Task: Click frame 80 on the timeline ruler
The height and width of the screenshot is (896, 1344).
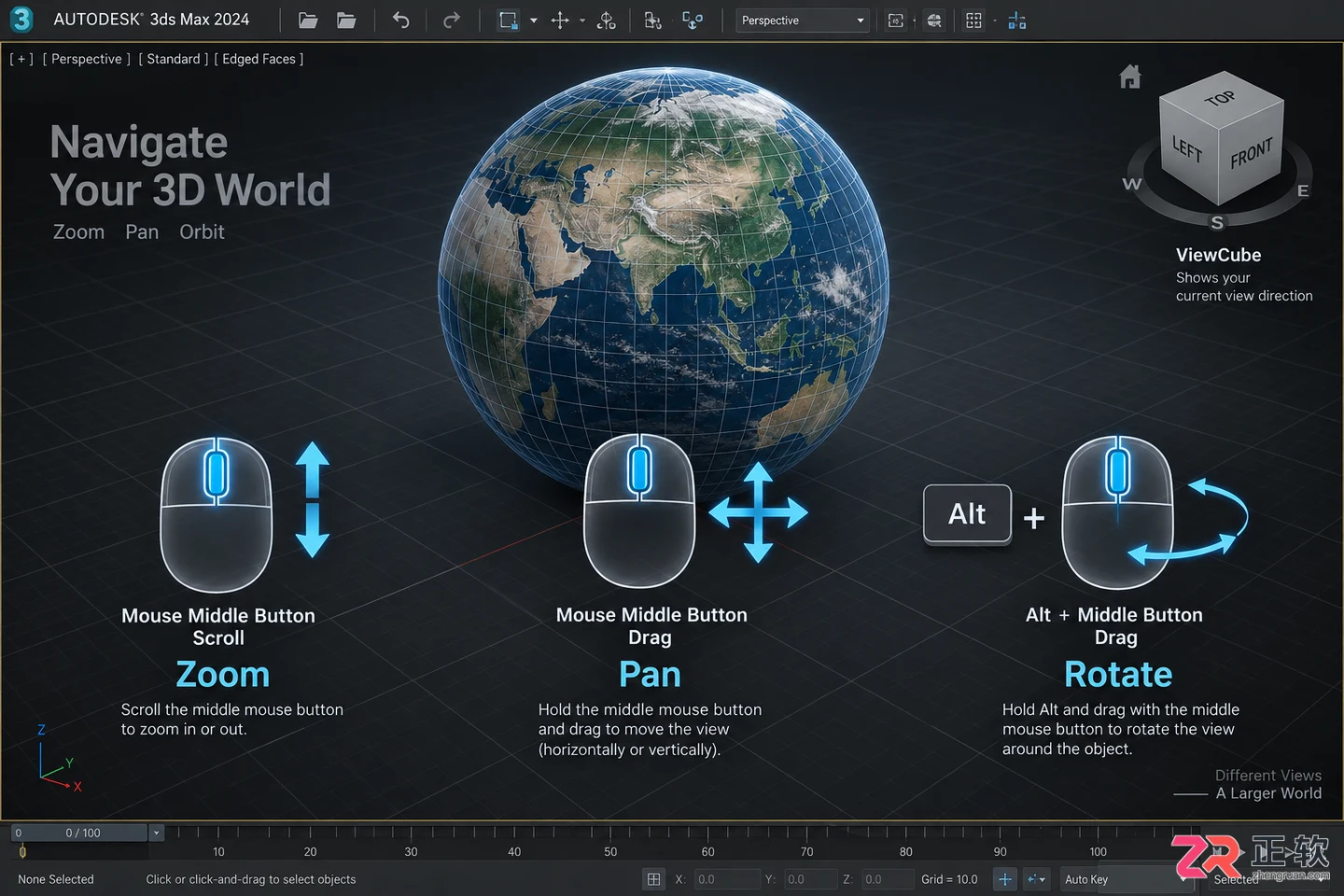Action: click(906, 851)
